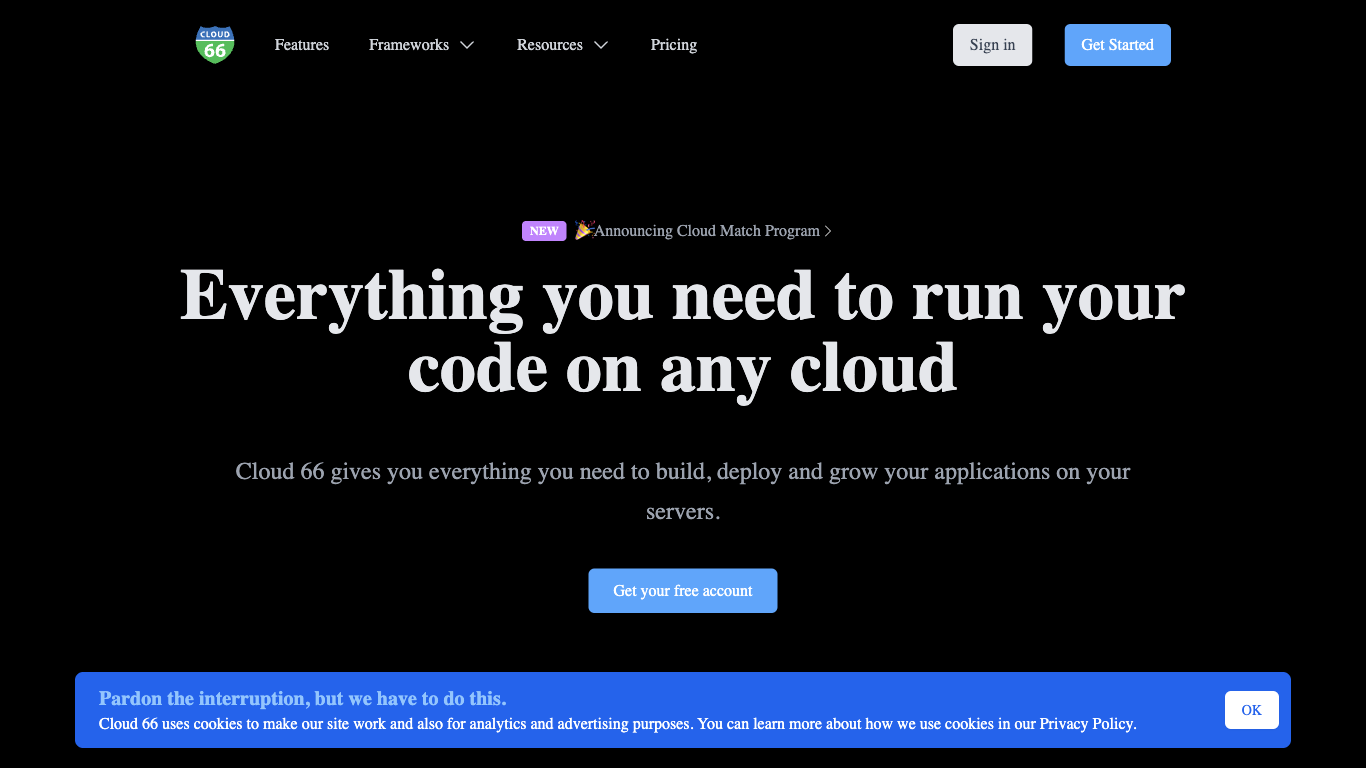Click the Get Started button
The image size is (1366, 768).
(1117, 45)
